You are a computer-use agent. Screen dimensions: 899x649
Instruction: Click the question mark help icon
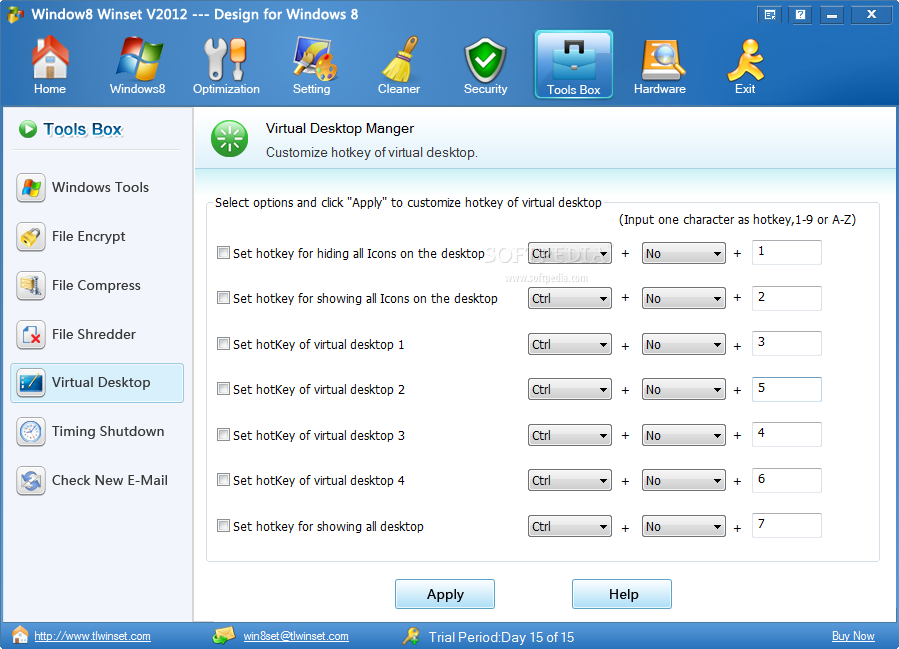(x=800, y=15)
